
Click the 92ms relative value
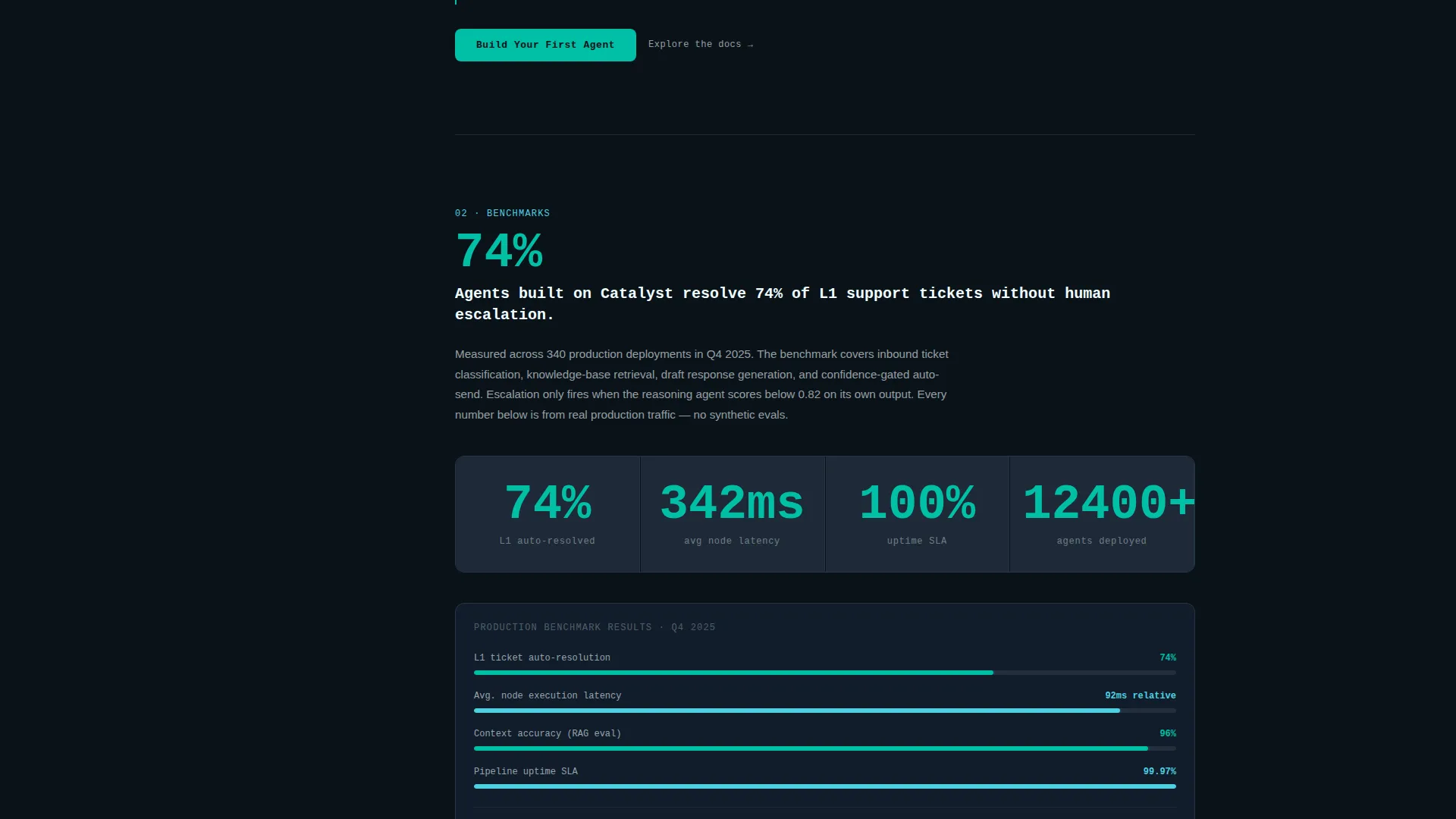click(x=1141, y=695)
